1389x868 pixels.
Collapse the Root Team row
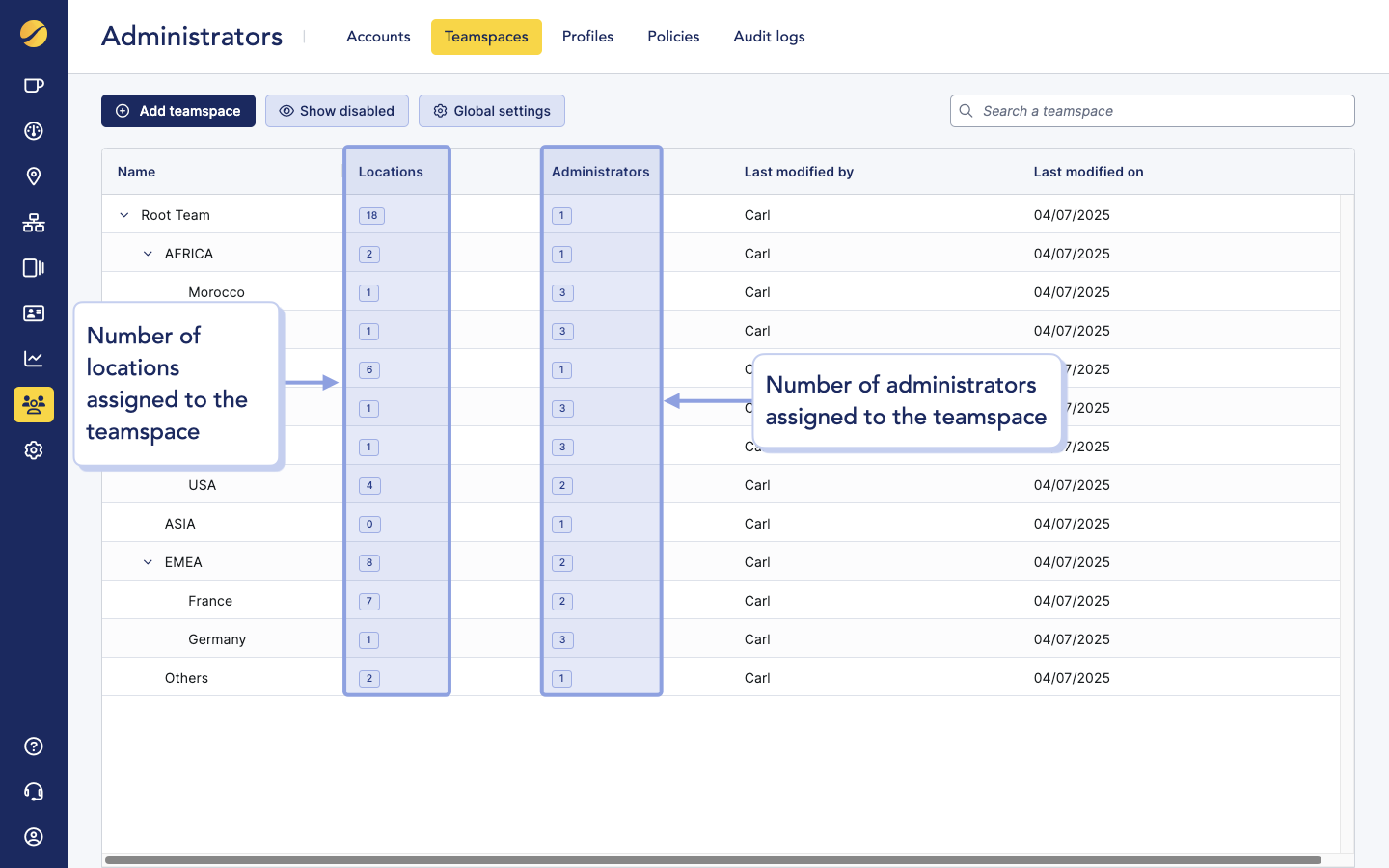124,215
